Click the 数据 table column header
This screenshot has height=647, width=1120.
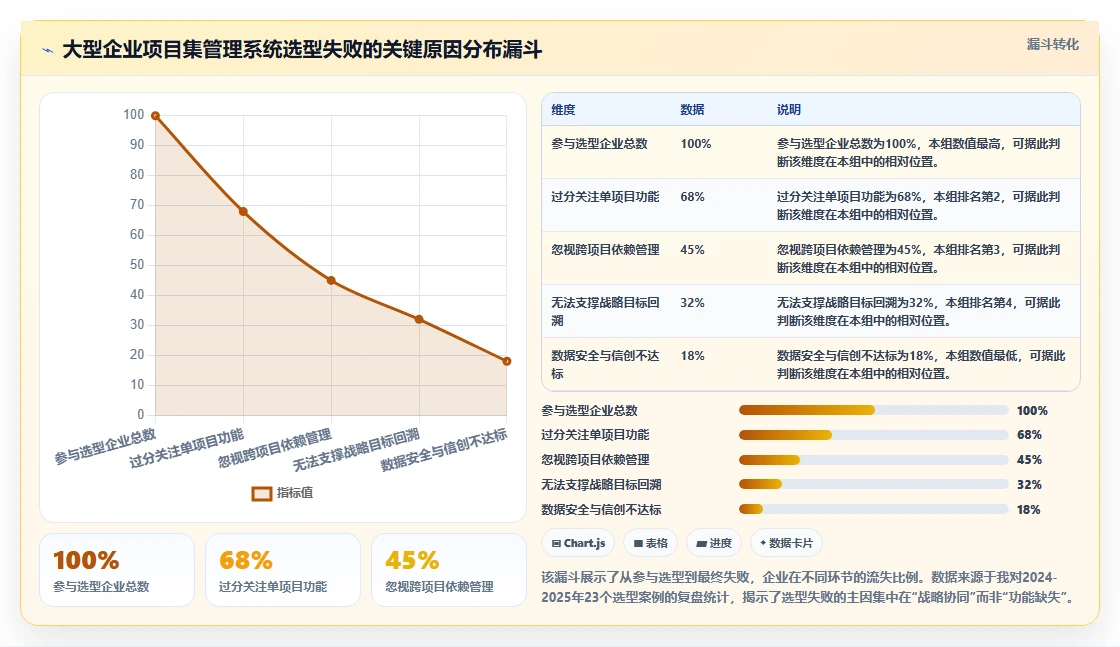(x=692, y=109)
